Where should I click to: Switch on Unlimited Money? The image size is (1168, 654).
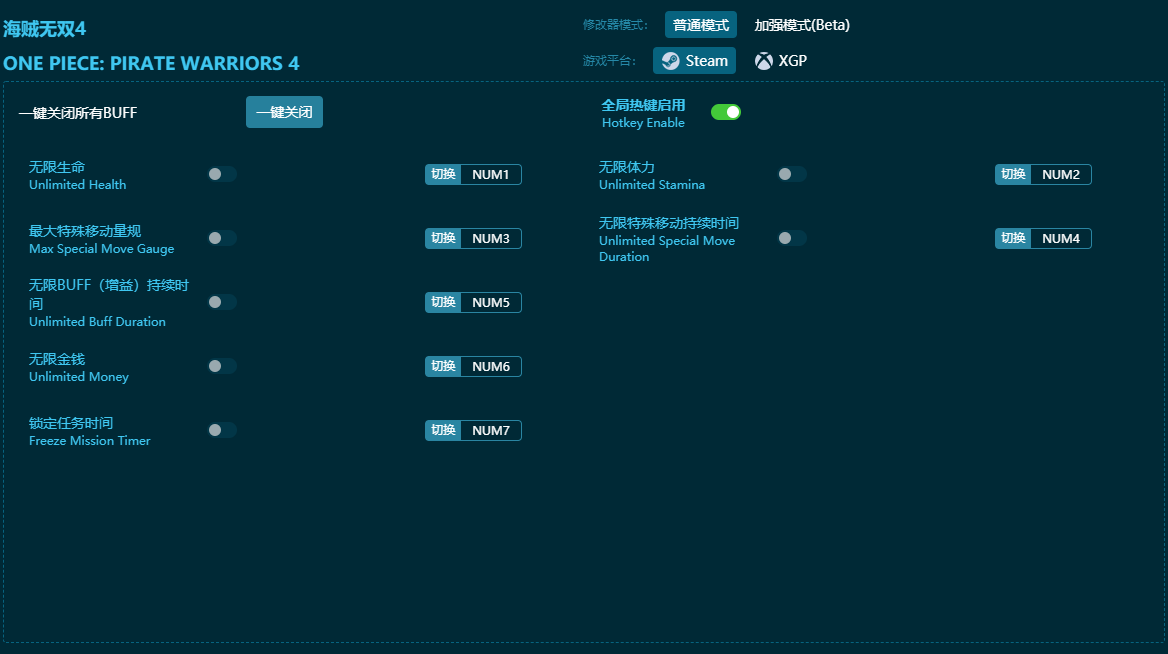221,366
